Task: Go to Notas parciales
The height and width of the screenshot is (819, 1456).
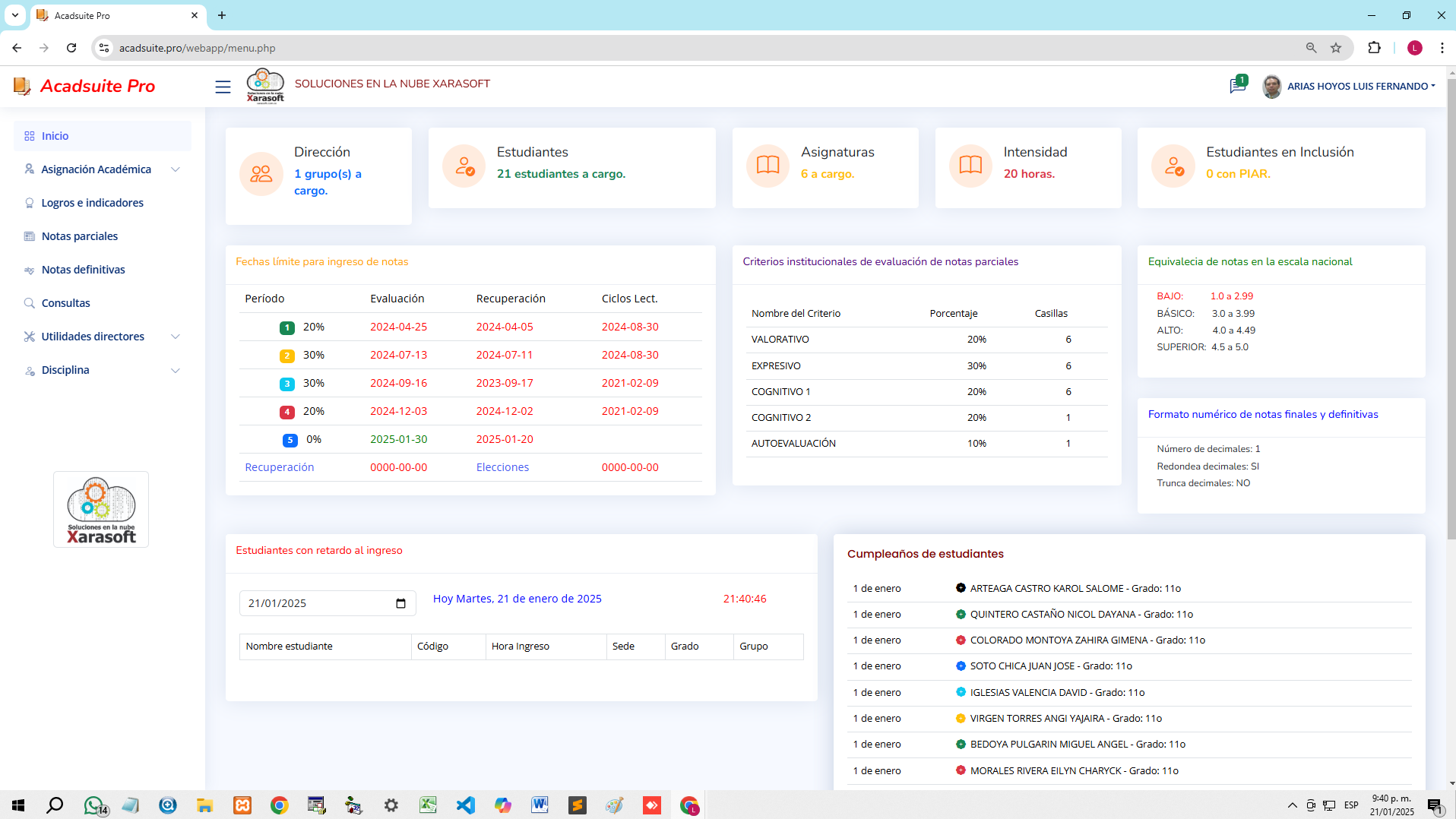Action: tap(80, 236)
